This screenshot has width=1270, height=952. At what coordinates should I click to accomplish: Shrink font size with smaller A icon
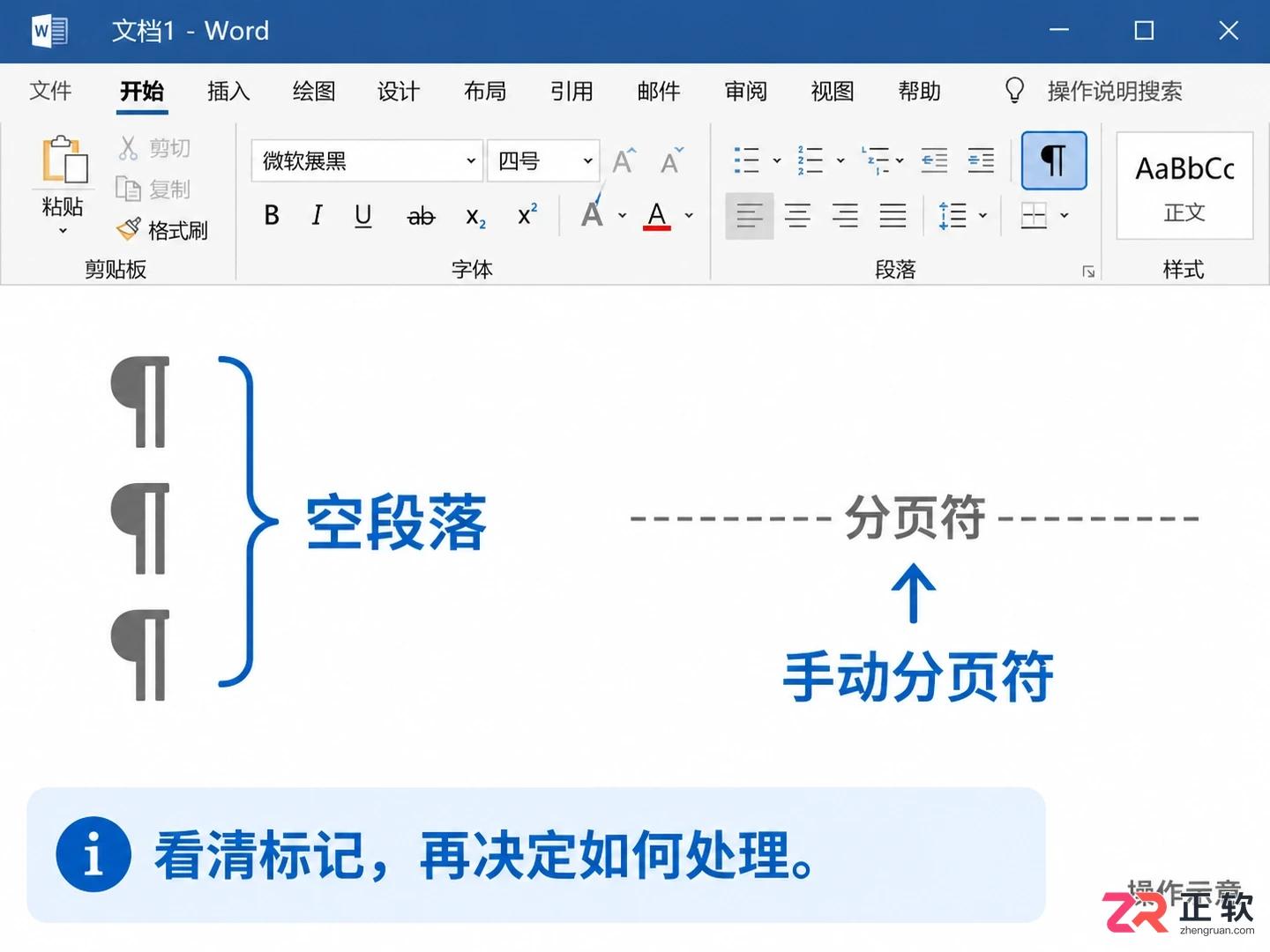coord(672,160)
